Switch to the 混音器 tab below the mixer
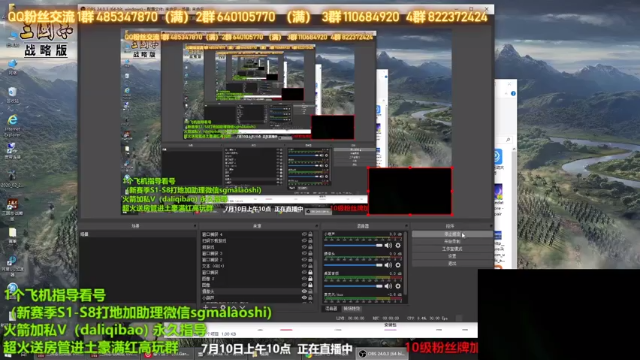 tap(331, 309)
